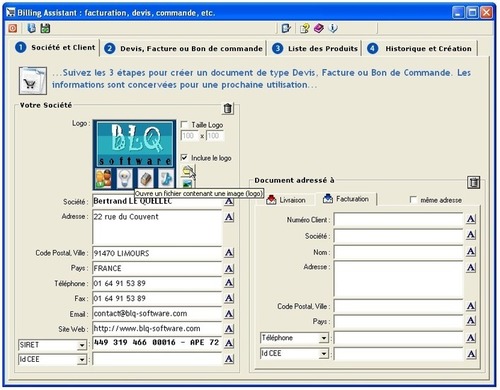500x390 pixels.
Task: Click font button beside recipient Code Postal field
Action: point(471,306)
